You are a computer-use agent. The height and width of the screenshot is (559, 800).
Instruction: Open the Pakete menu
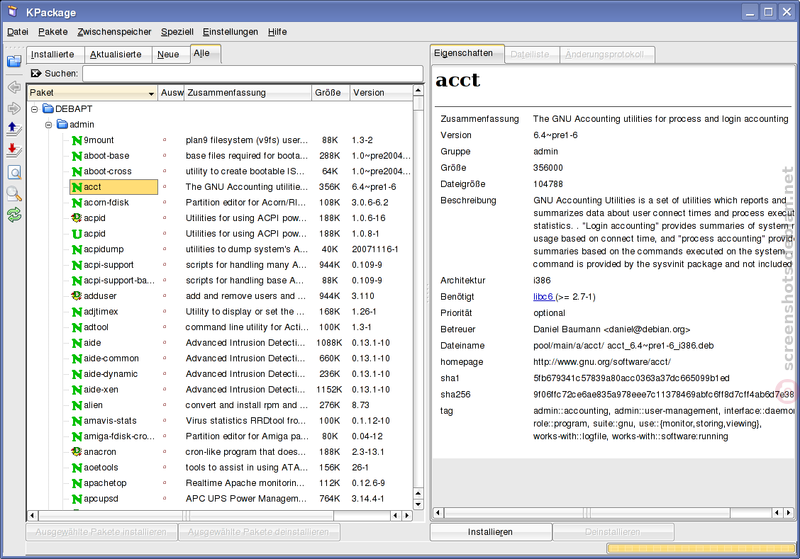coord(53,32)
